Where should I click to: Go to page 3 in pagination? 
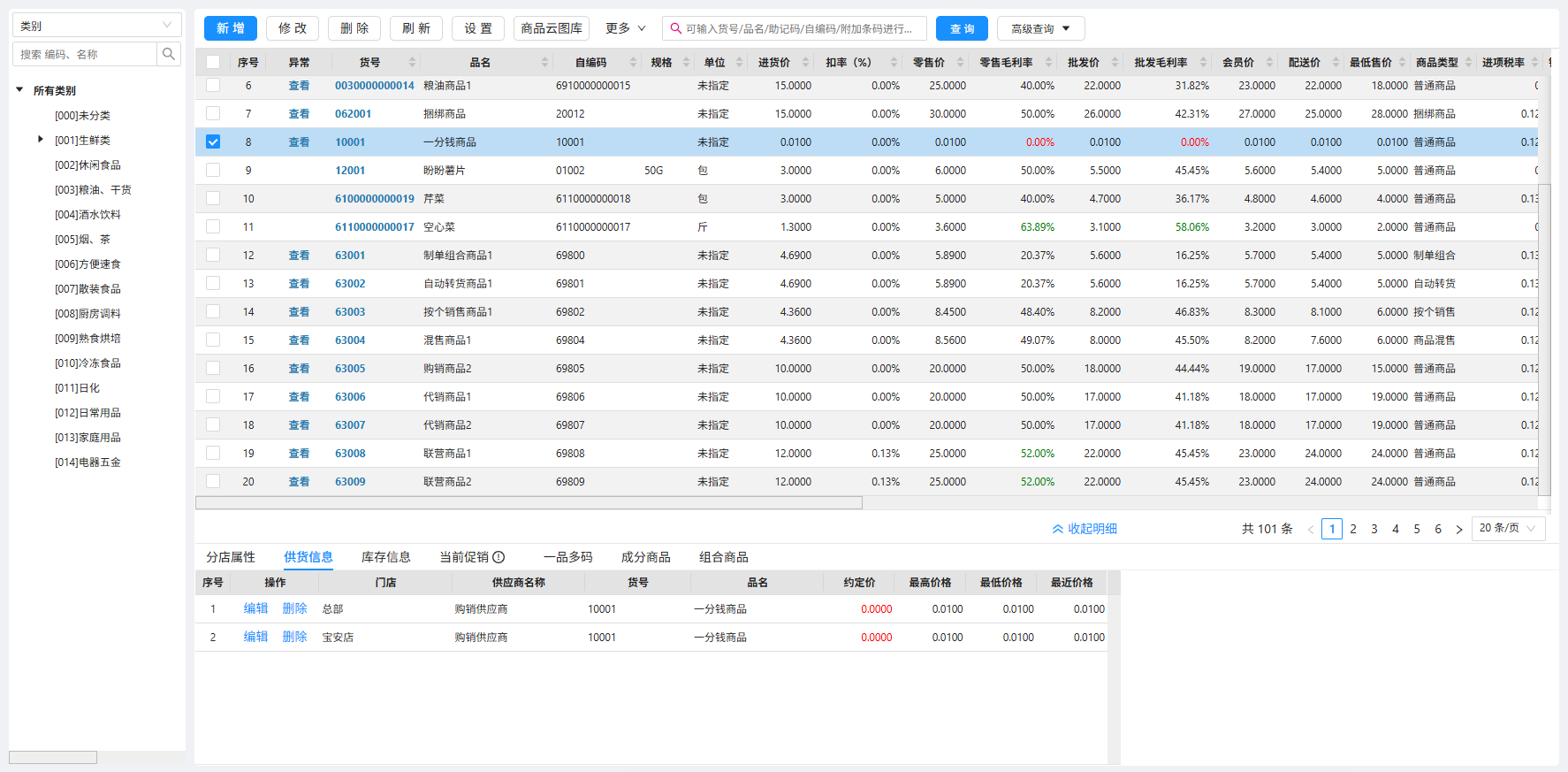(1374, 529)
